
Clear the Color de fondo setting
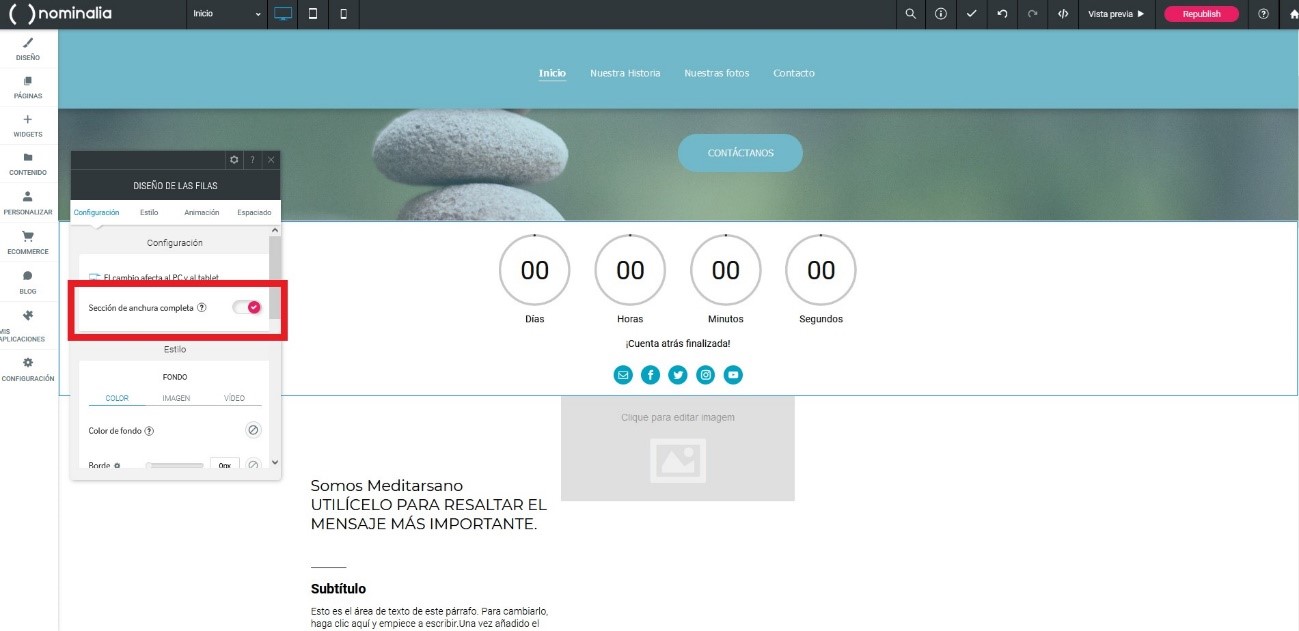(253, 430)
